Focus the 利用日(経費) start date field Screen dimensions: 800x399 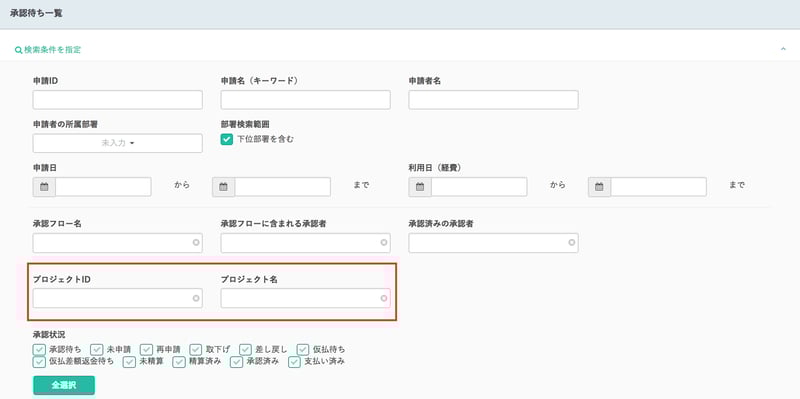click(x=479, y=187)
